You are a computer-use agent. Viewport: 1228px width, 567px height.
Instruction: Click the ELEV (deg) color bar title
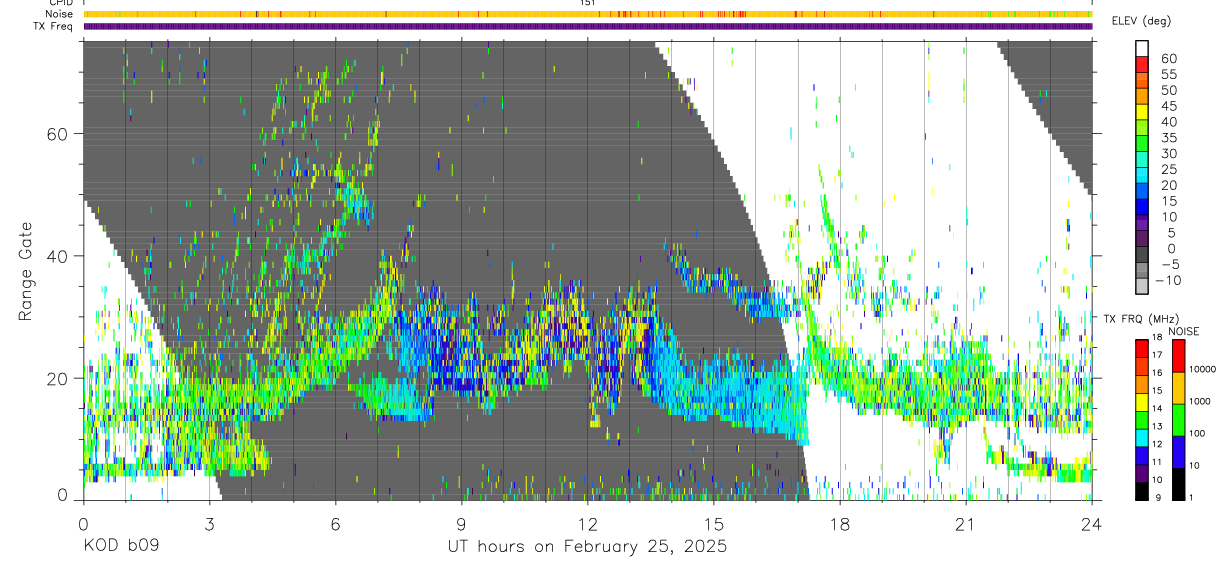pyautogui.click(x=1141, y=22)
